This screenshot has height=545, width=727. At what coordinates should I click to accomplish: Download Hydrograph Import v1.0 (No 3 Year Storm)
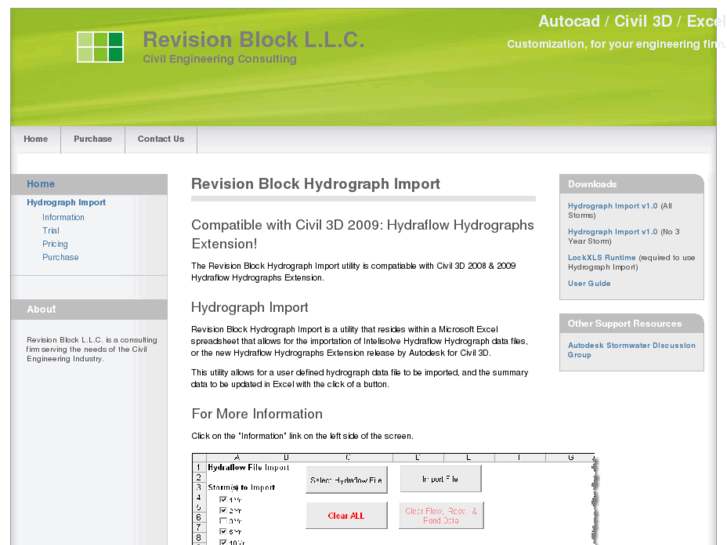click(x=612, y=232)
